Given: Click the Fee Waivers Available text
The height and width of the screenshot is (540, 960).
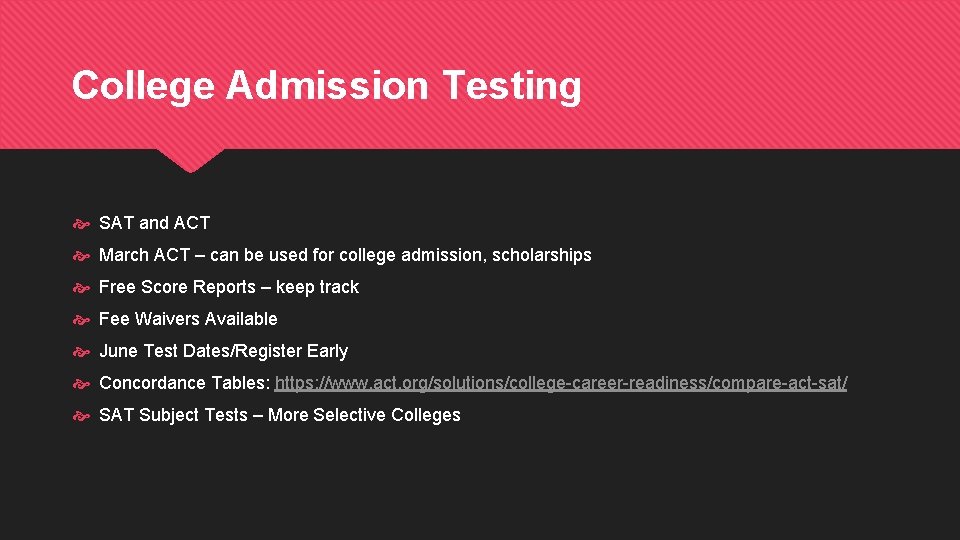Looking at the screenshot, I should coord(188,319).
